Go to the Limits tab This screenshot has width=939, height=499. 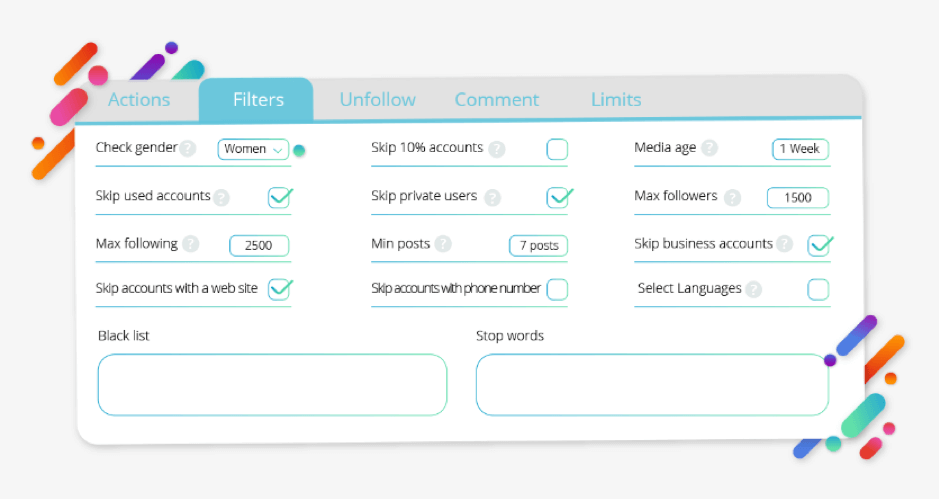click(616, 99)
